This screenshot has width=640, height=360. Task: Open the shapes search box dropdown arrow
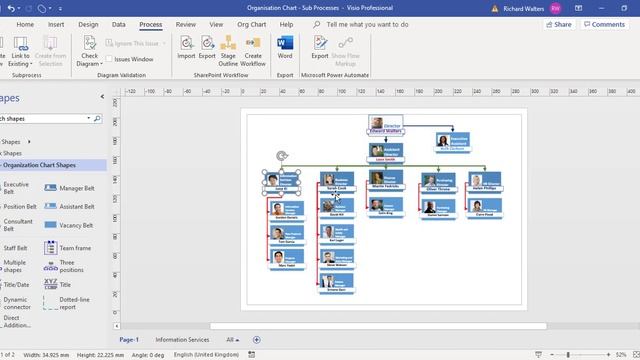point(89,118)
